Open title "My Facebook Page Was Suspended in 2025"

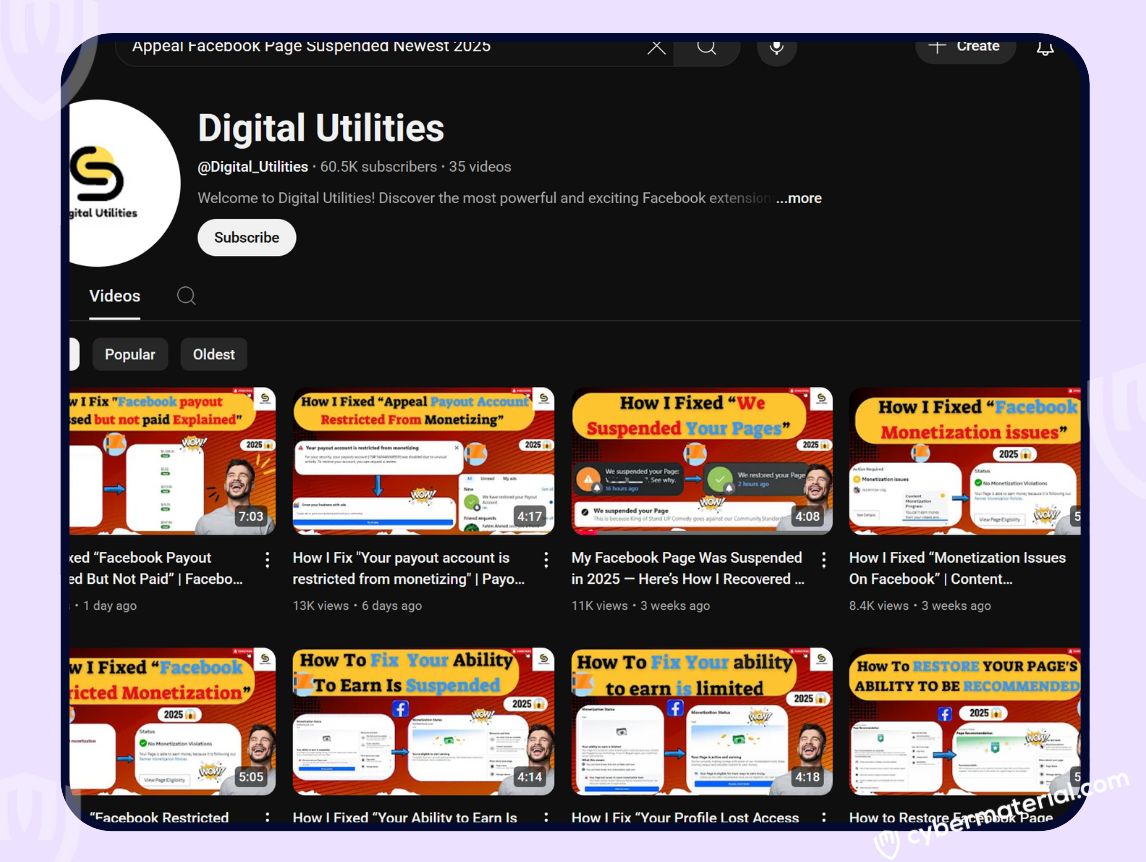[x=688, y=568]
